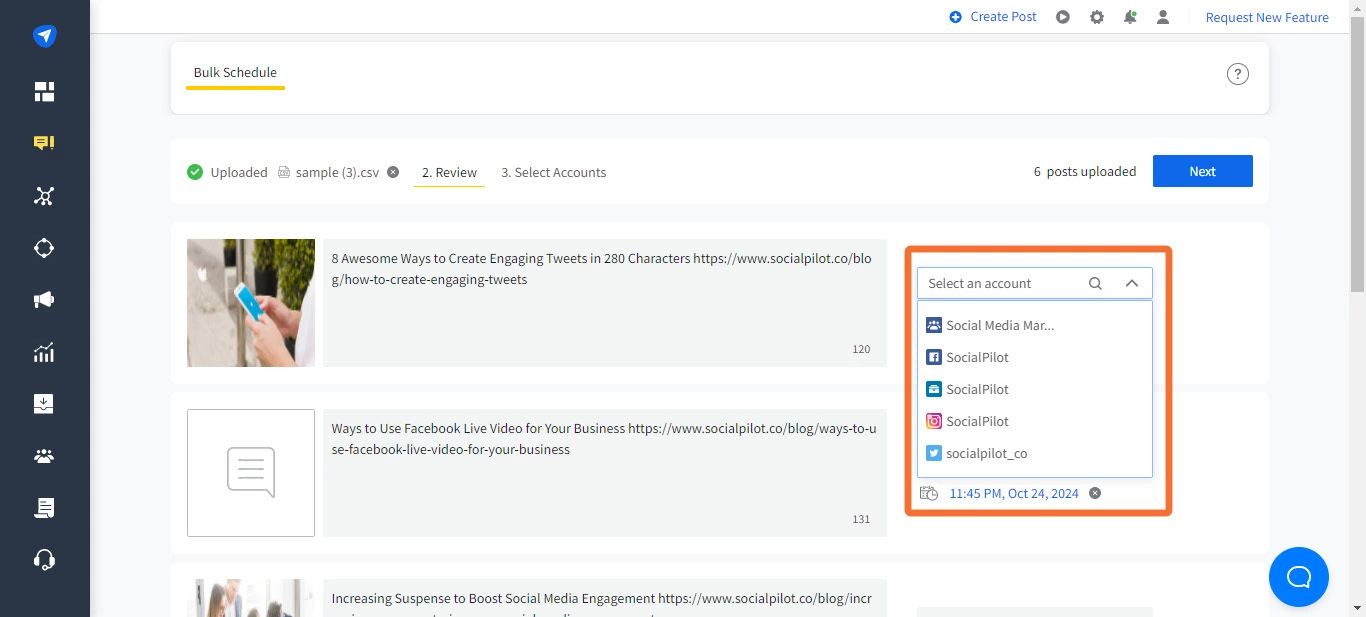Open the notifications bell icon
The height and width of the screenshot is (617, 1366).
coord(1130,17)
